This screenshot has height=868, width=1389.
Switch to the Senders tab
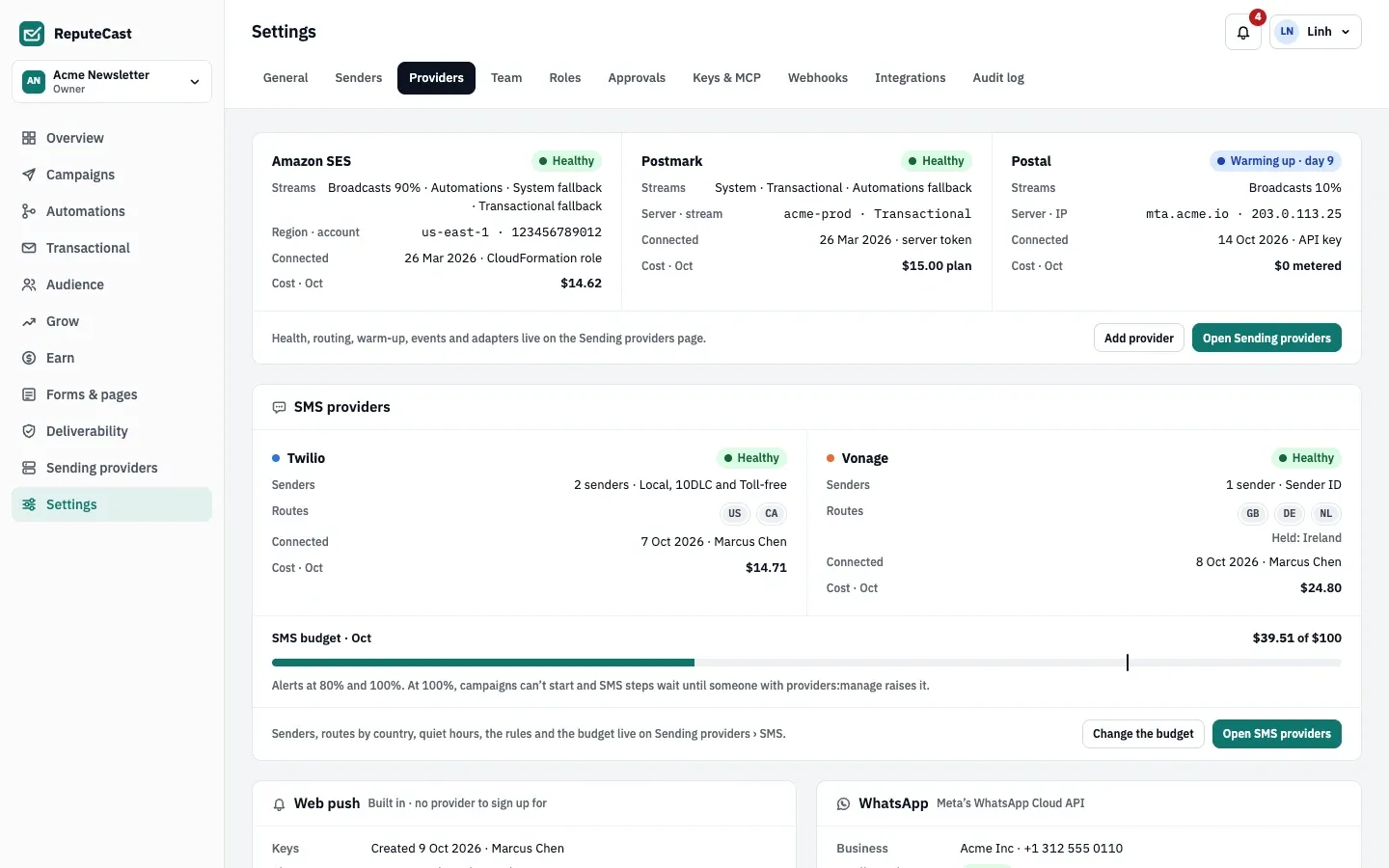tap(359, 78)
